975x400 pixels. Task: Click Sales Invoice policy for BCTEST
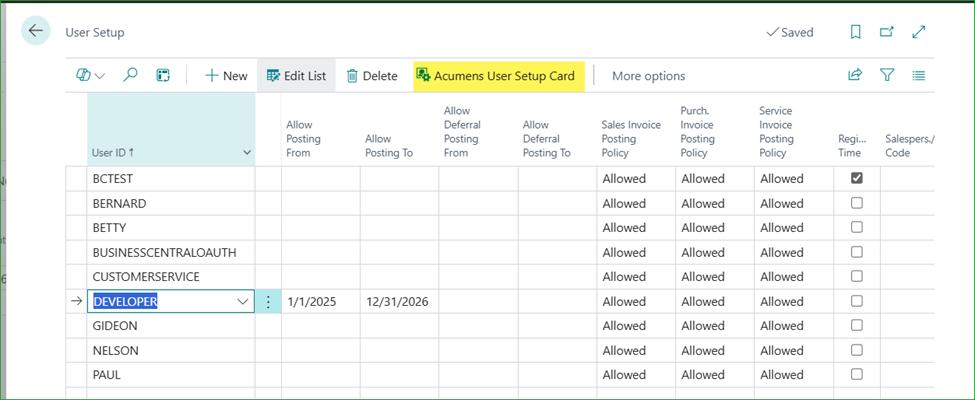(636, 179)
